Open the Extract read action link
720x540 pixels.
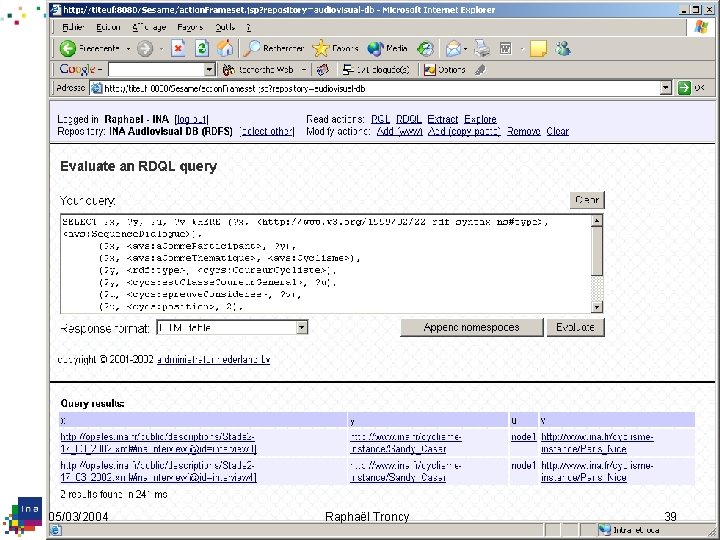point(443,119)
